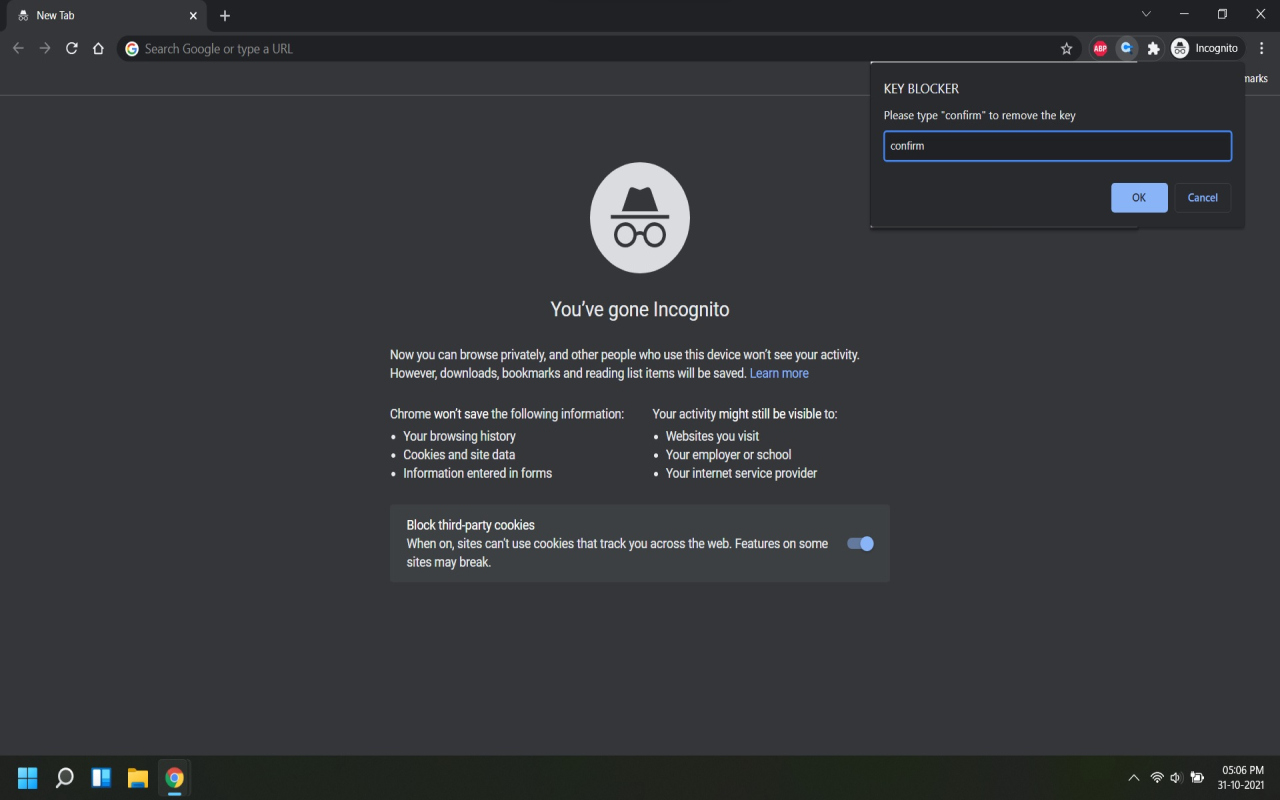Click the large Incognito spy icon

[x=640, y=218]
